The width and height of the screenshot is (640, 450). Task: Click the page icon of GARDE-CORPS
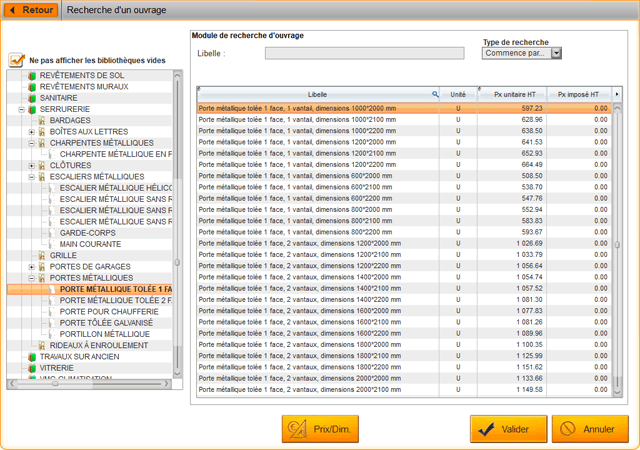[x=52, y=233]
